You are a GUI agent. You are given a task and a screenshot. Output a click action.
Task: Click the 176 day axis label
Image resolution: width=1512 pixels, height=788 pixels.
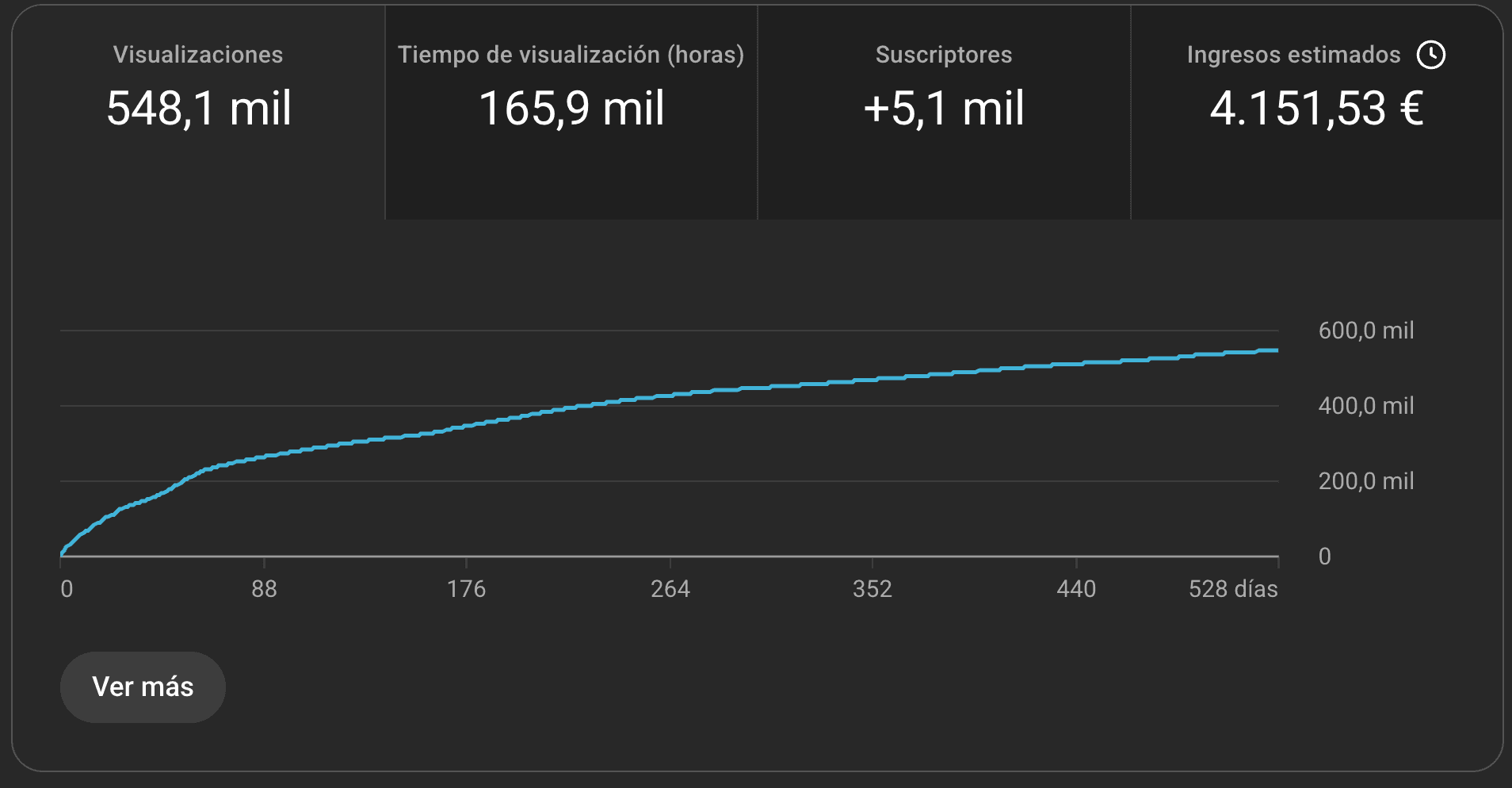(x=466, y=589)
